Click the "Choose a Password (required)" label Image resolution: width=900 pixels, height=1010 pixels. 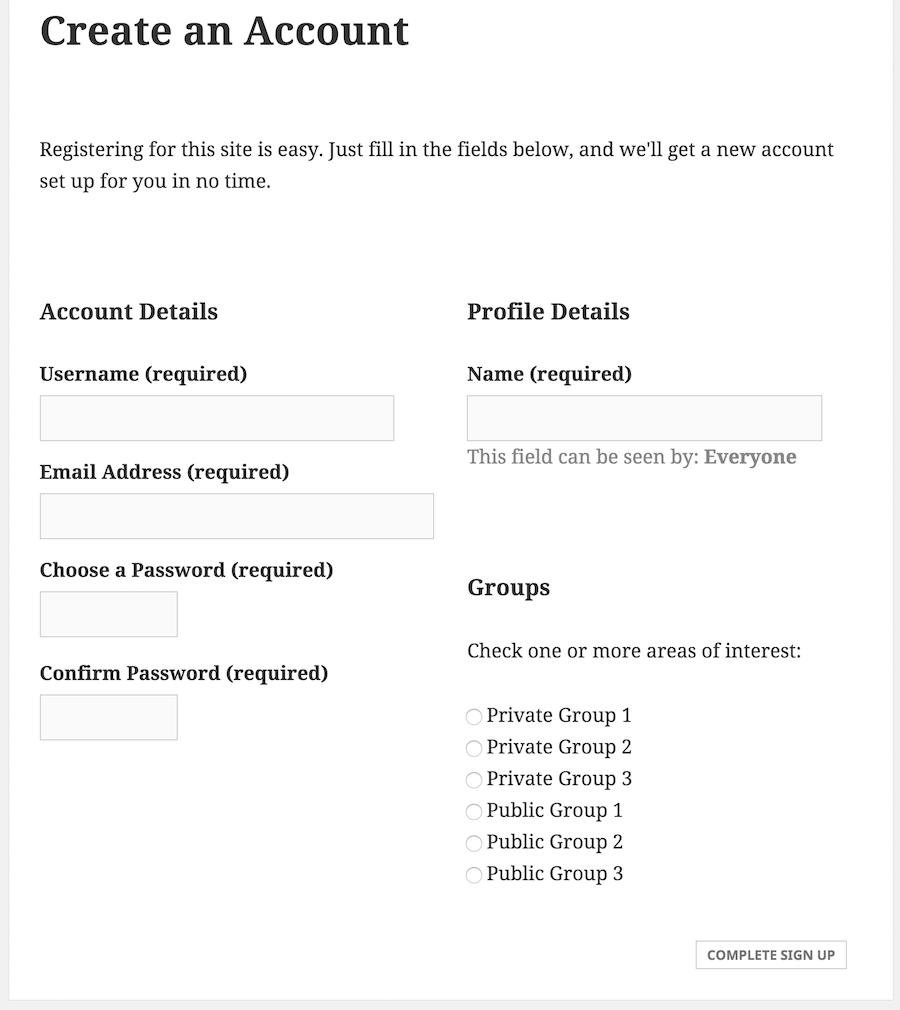[x=186, y=570]
